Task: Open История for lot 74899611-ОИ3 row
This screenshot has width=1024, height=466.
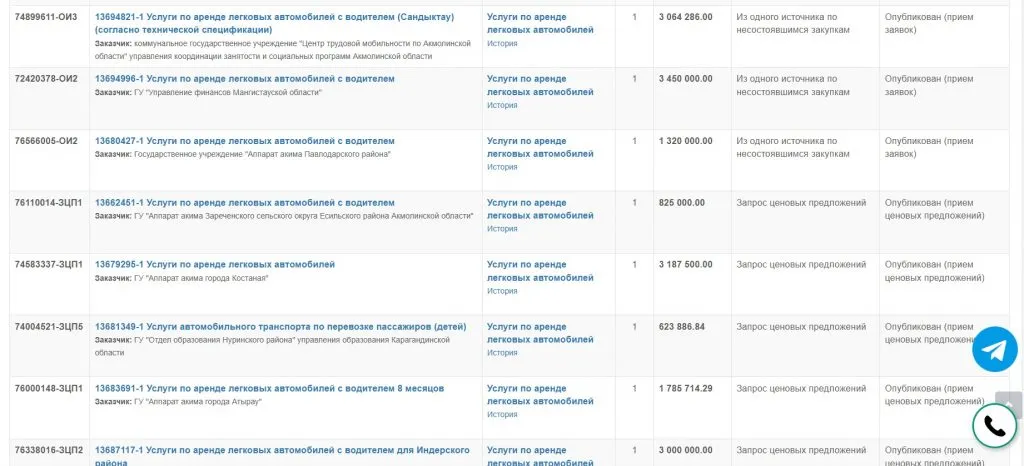Action: (502, 44)
